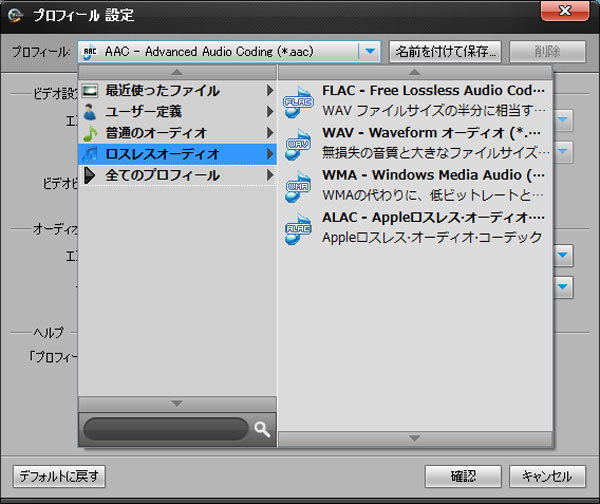Click the app icon in title bar
This screenshot has height=504, width=600.
(15, 15)
